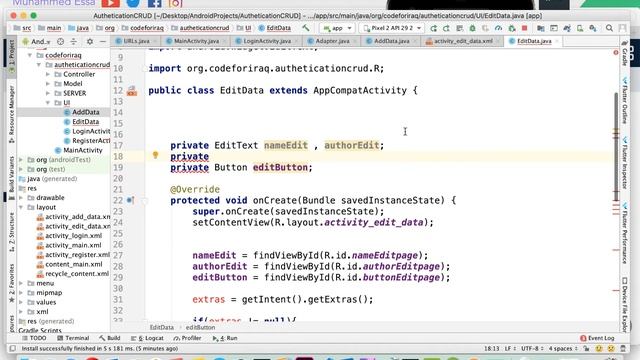The height and width of the screenshot is (360, 640).
Task: Click the red error indicator atop editor scrollbar
Action: [x=616, y=52]
